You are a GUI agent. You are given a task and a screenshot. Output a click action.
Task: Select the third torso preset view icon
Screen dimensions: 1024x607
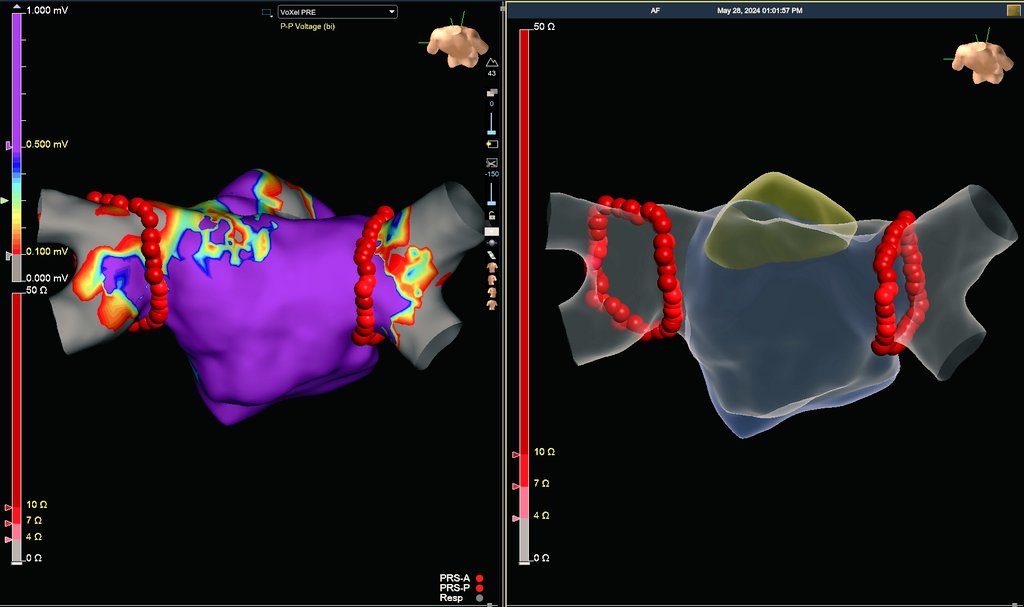[x=492, y=293]
